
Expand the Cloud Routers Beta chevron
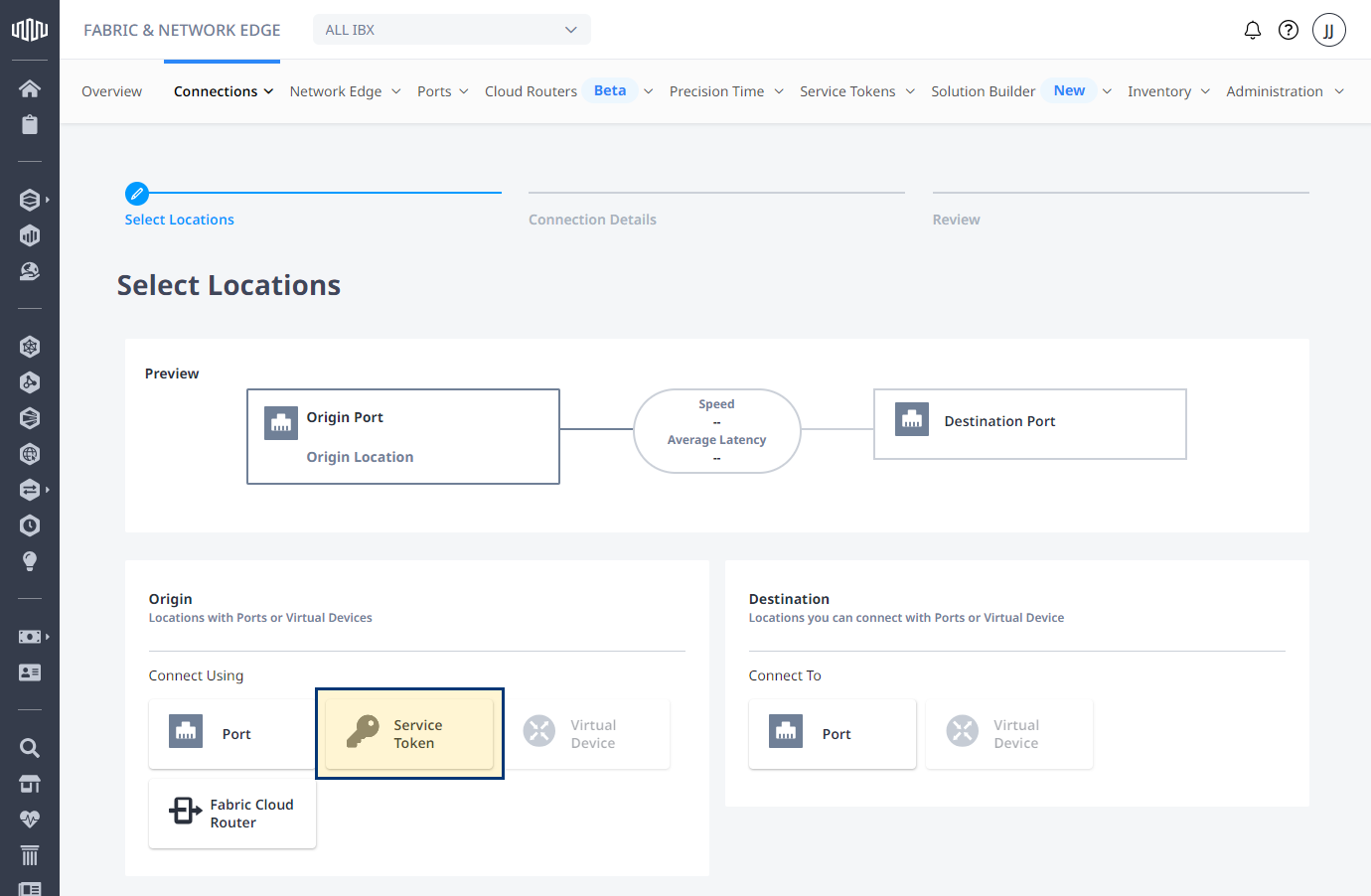(x=649, y=91)
